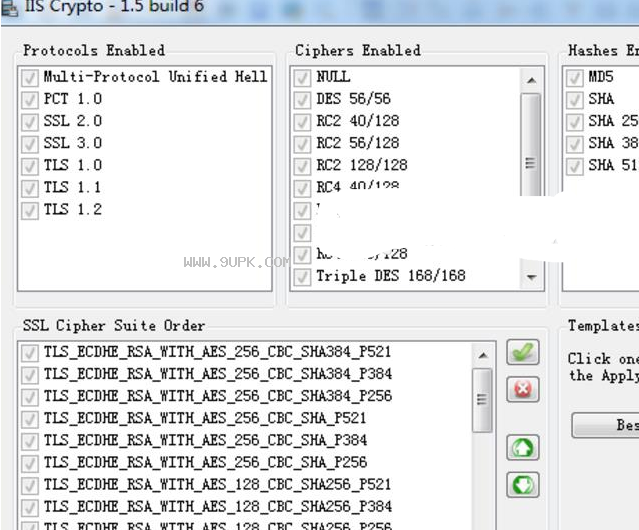639x530 pixels.
Task: Toggle the SHA 512 hash checkbox
Action: click(574, 166)
